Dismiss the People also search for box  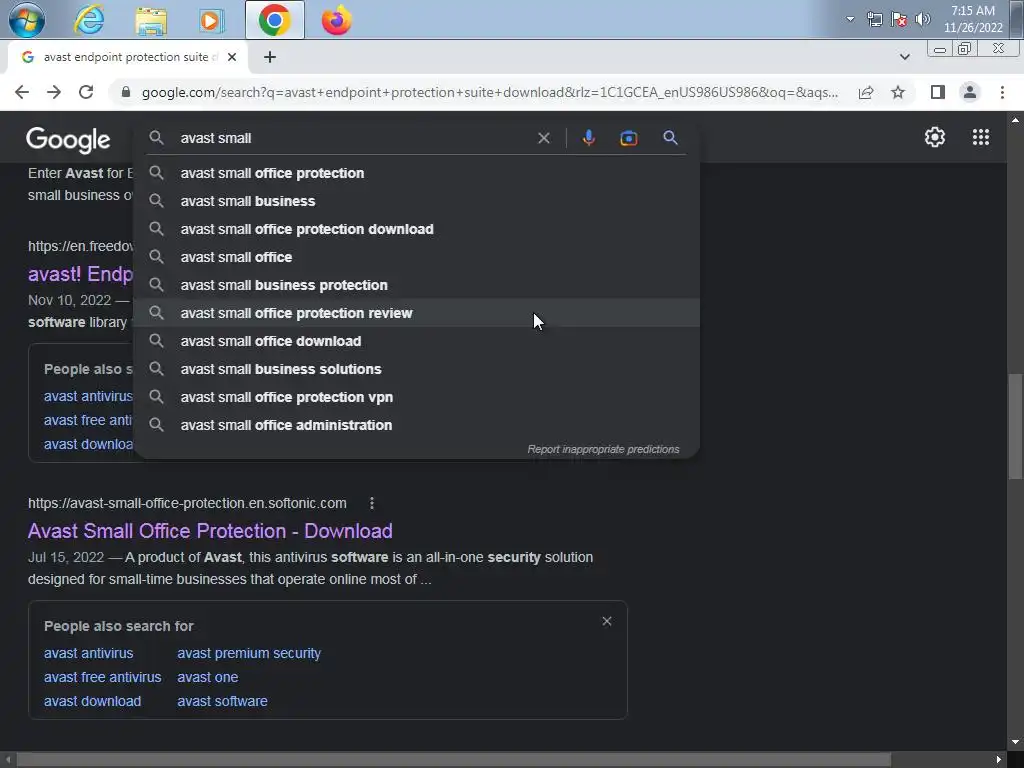tap(607, 621)
